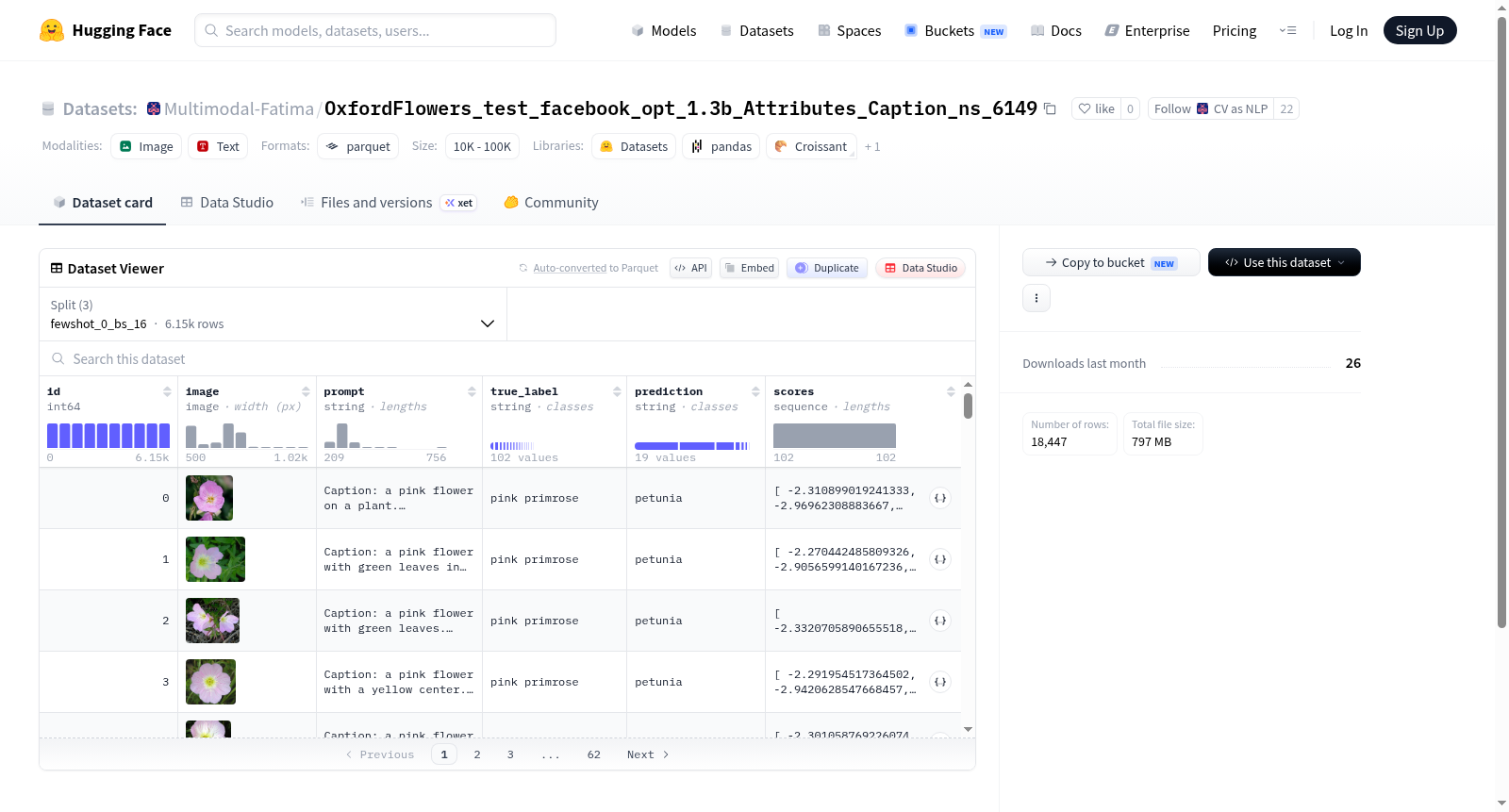Open the Files and versions tab
Image resolution: width=1509 pixels, height=812 pixels.
389,203
